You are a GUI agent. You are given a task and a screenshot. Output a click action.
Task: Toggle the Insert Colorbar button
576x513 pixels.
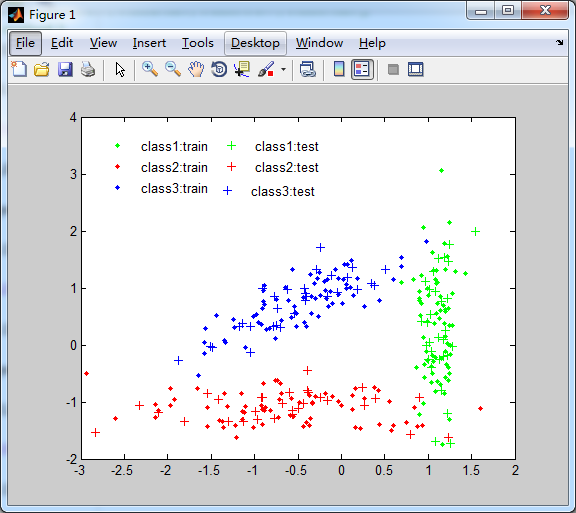pos(339,69)
